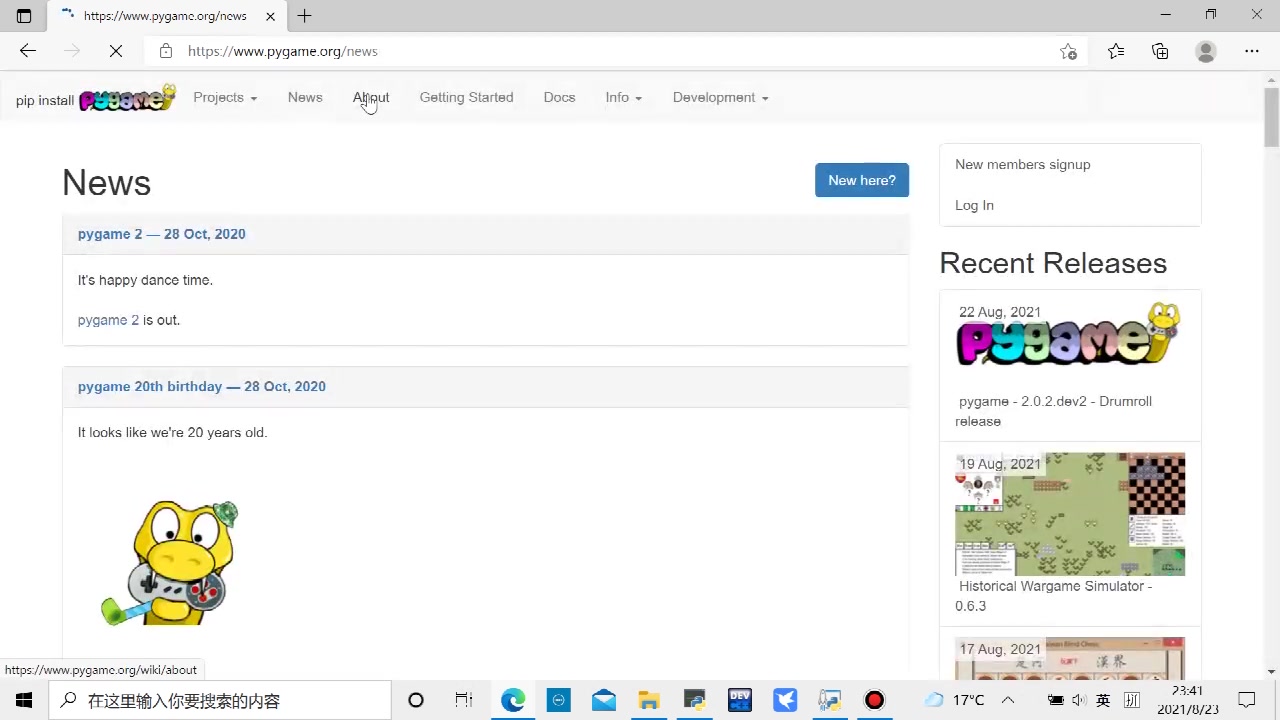Click the browser back arrow
This screenshot has width=1280, height=720.
(x=28, y=51)
